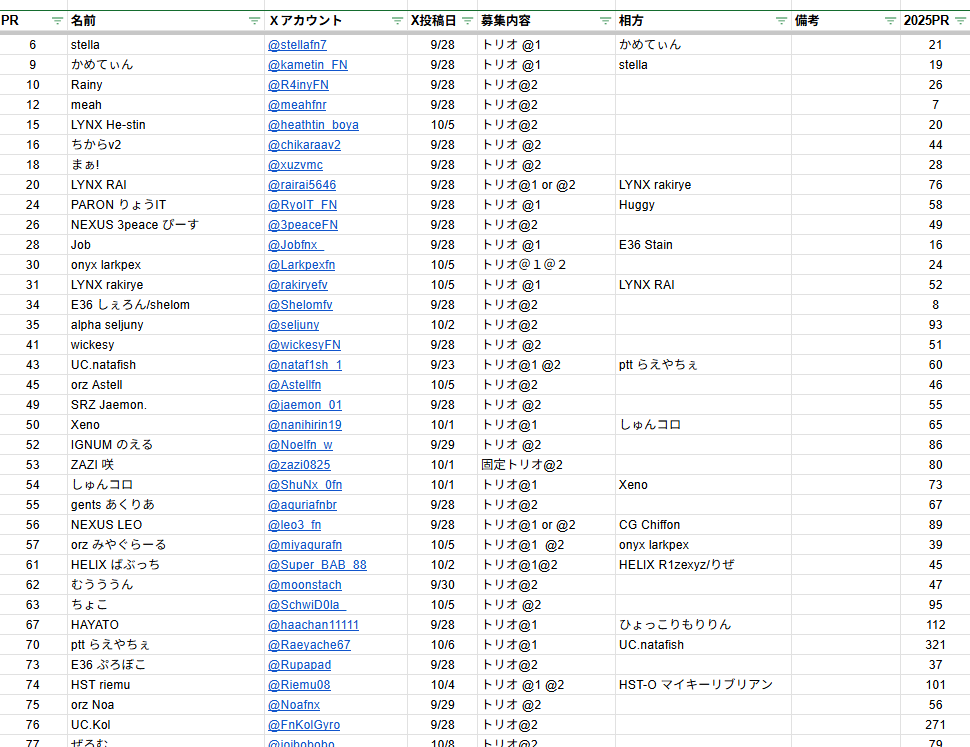Select the cell 'PARON りょうIT'

point(166,205)
